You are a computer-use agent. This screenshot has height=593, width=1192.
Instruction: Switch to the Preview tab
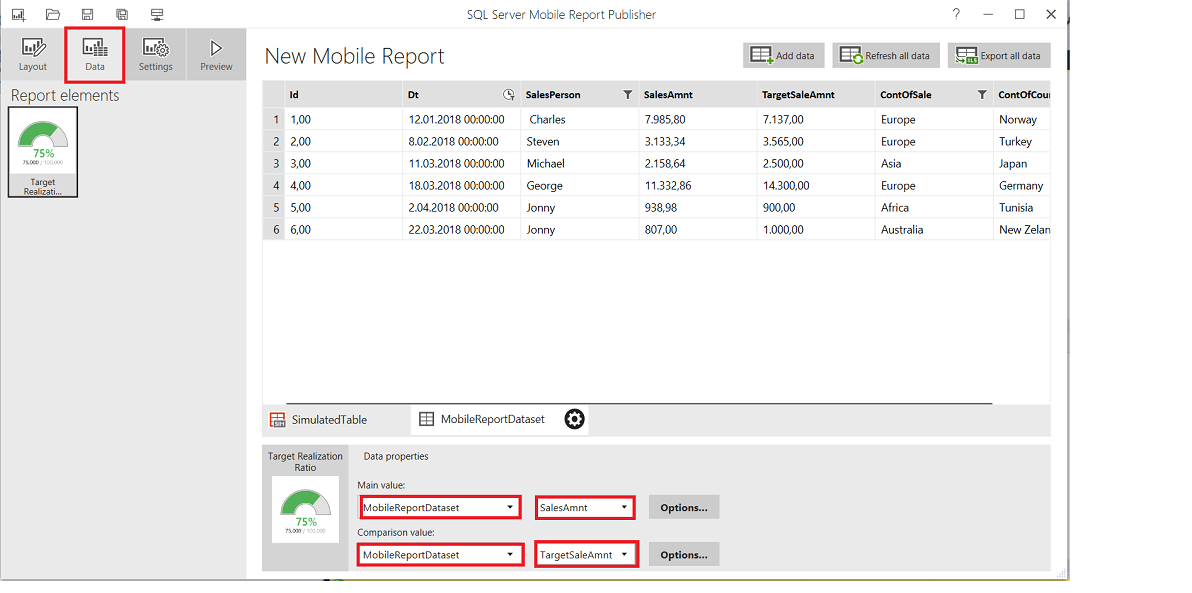tap(216, 55)
